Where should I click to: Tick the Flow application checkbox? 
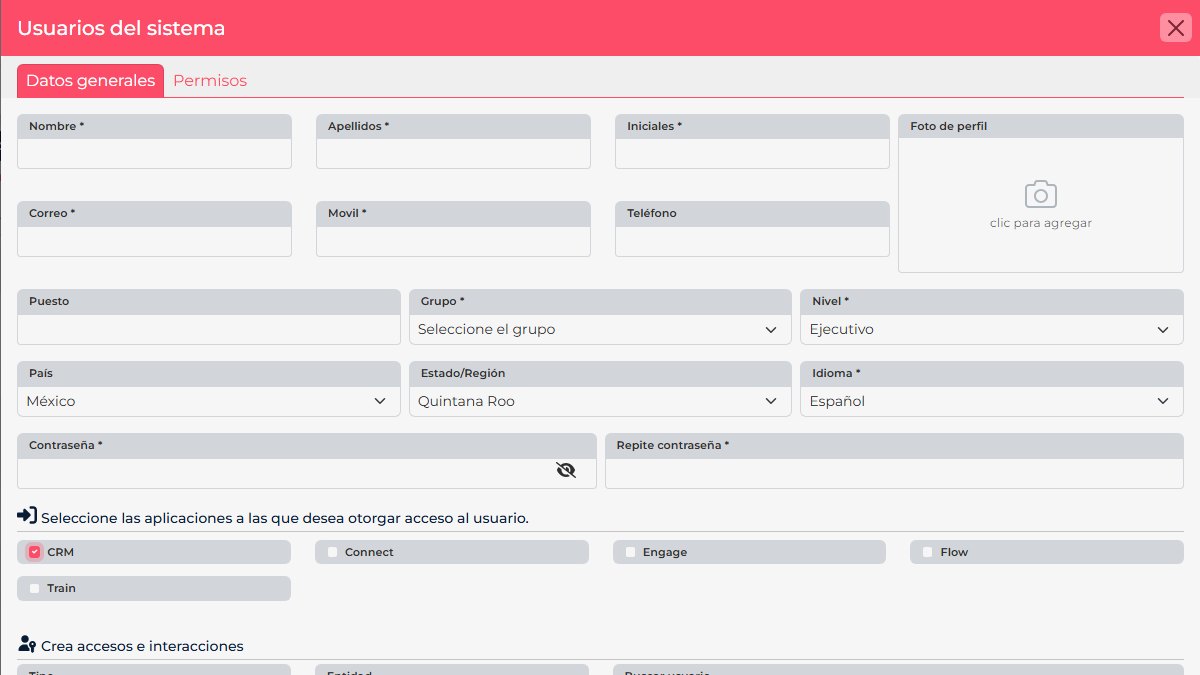928,552
